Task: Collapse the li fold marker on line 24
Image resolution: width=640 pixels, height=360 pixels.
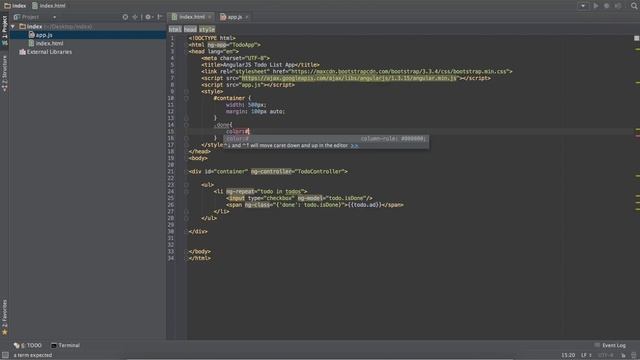Action: tap(186, 191)
